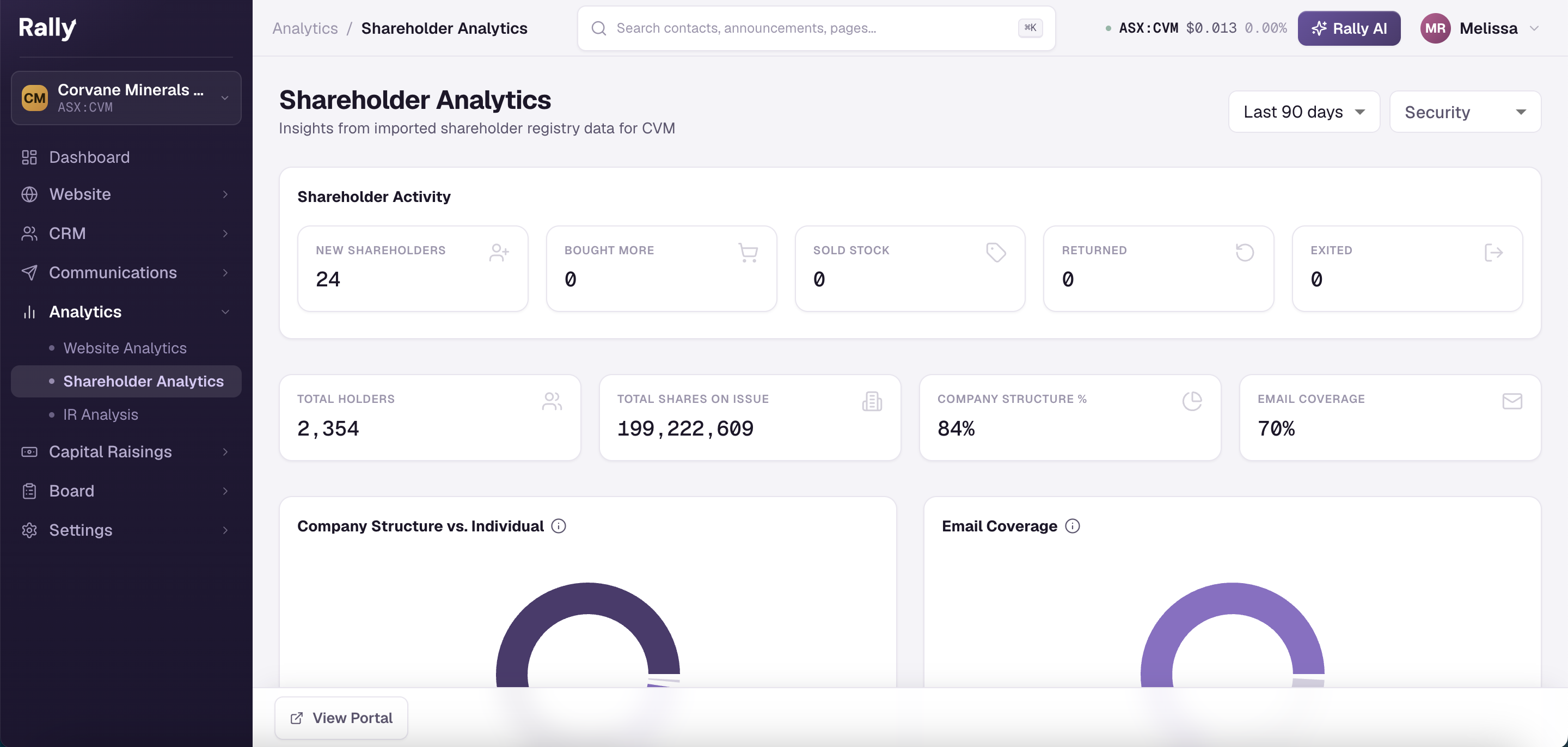Image resolution: width=1568 pixels, height=747 pixels.
Task: Open the Security filter dropdown
Action: click(1465, 112)
